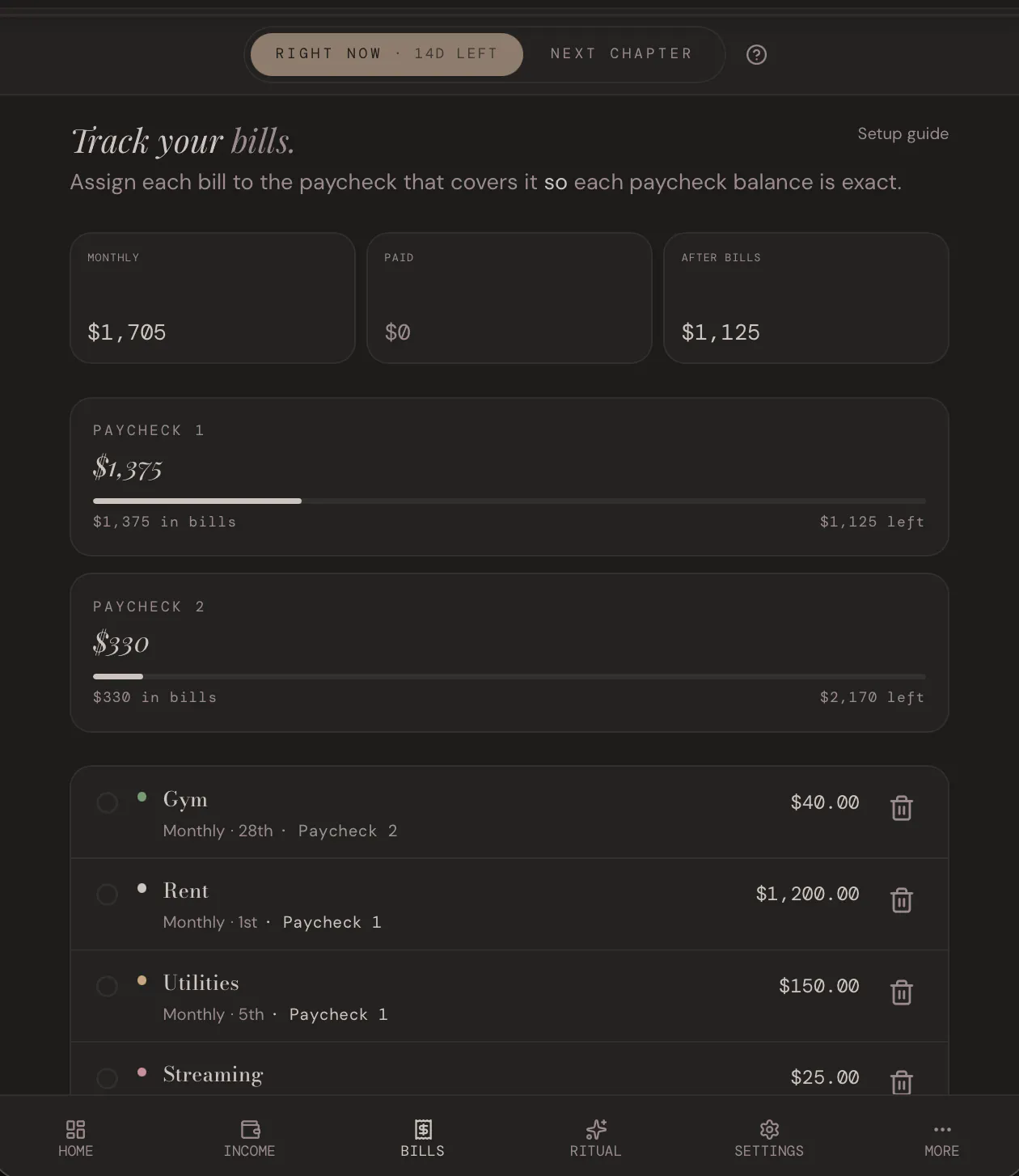Switch to the Next Chapter period

621,54
